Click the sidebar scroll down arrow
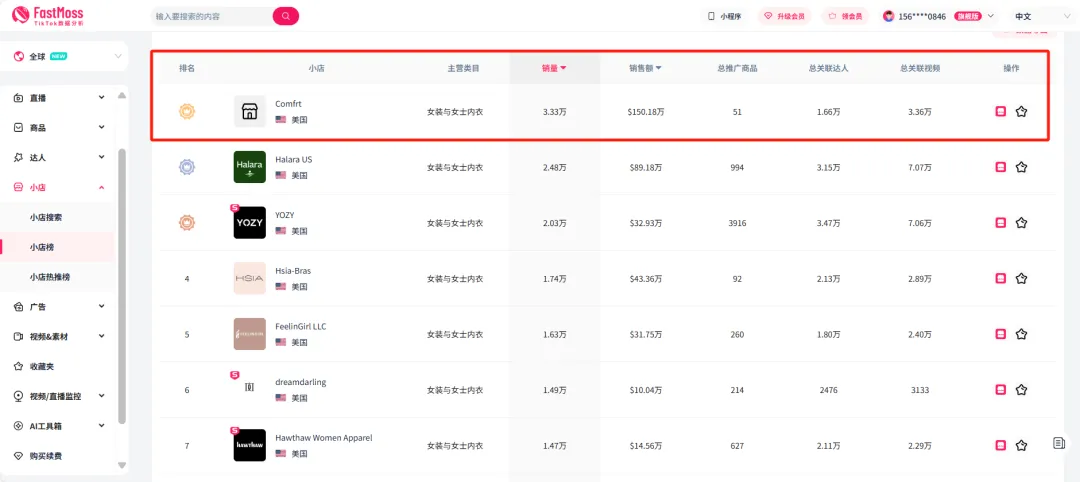This screenshot has height=482, width=1080. [x=123, y=465]
